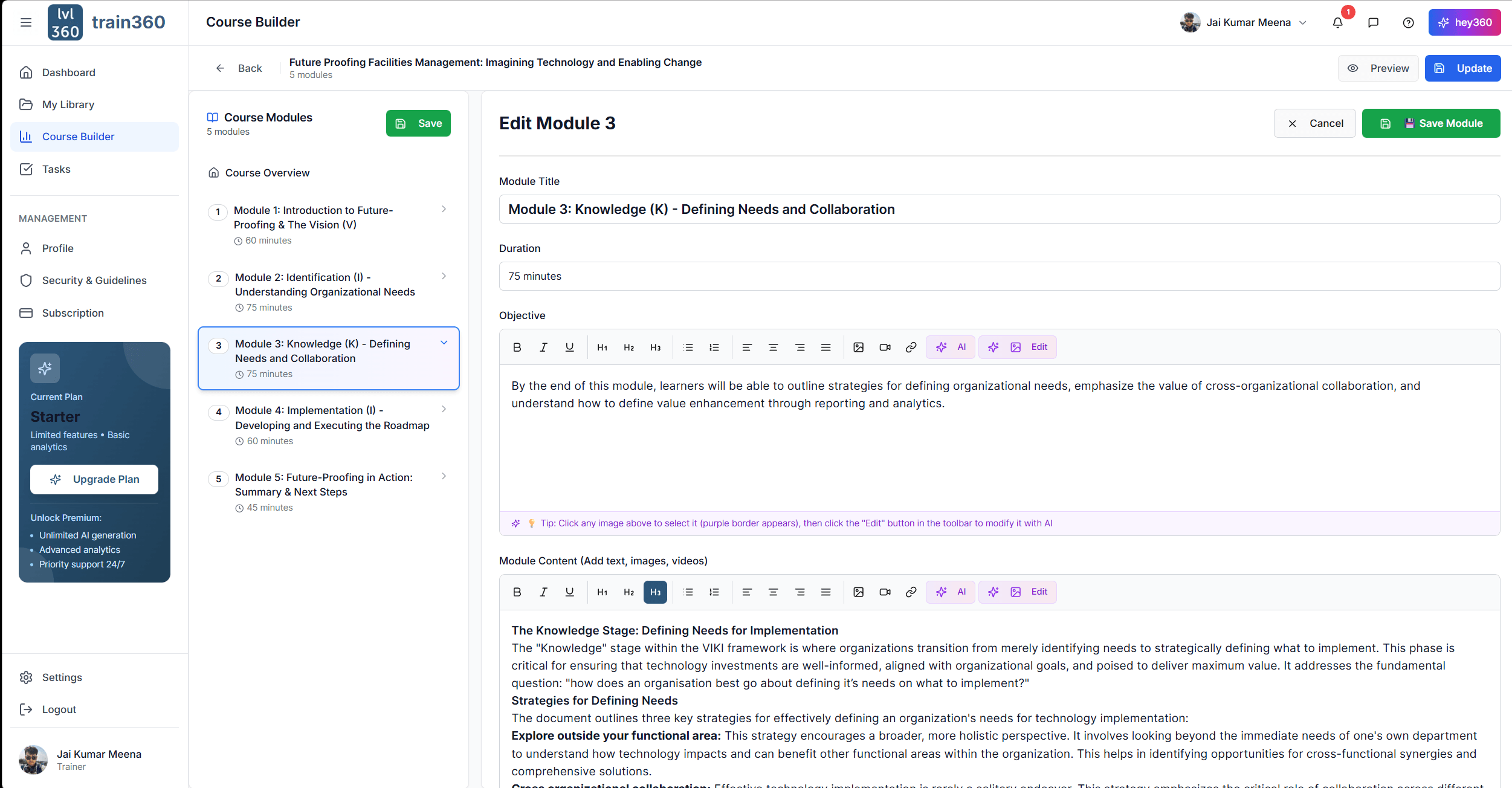
Task: Select center alignment in the Objective toolbar
Action: click(x=774, y=347)
